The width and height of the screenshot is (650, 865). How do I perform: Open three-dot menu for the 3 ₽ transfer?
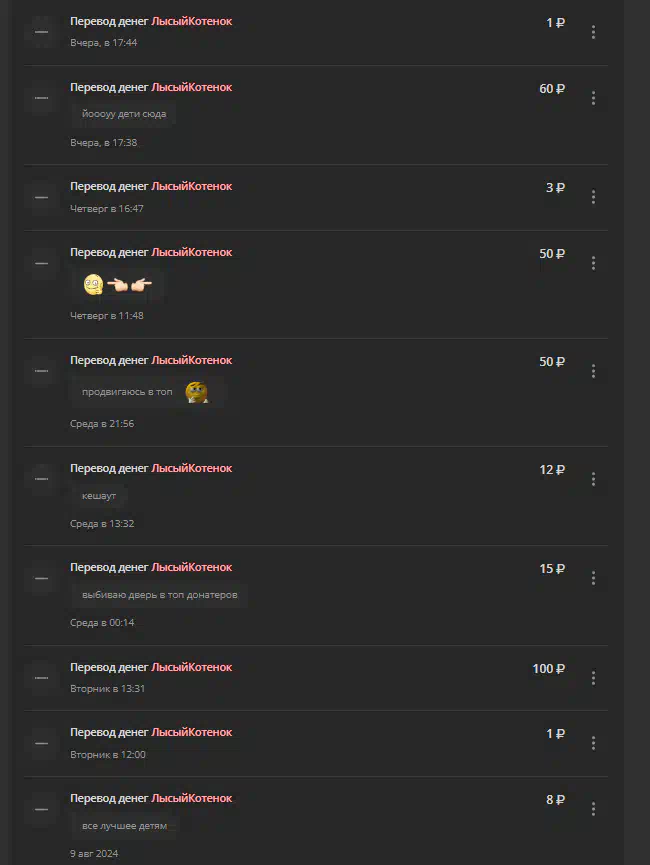click(593, 197)
